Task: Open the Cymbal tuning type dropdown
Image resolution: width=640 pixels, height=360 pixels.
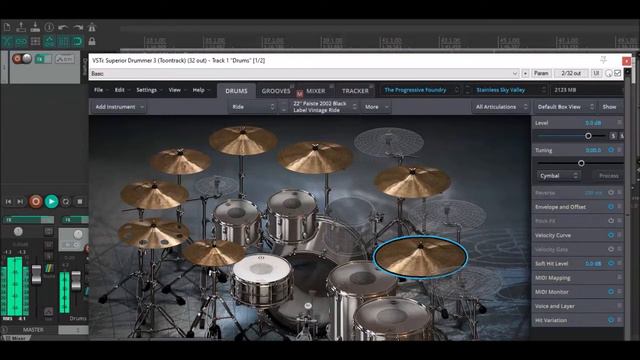Action: point(558,176)
